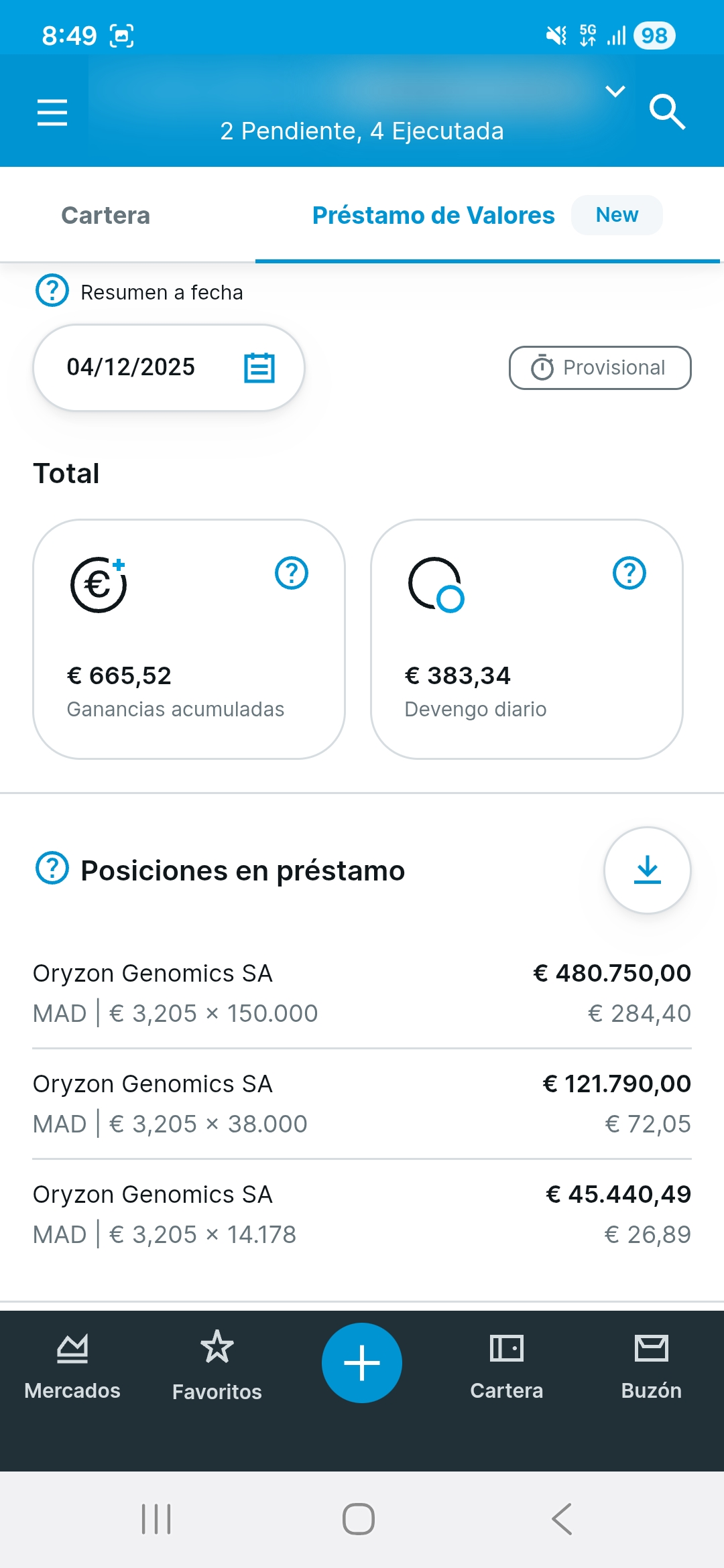Open help for Ganancias acumuladas card
Viewport: 724px width, 1568px height.
292,574
